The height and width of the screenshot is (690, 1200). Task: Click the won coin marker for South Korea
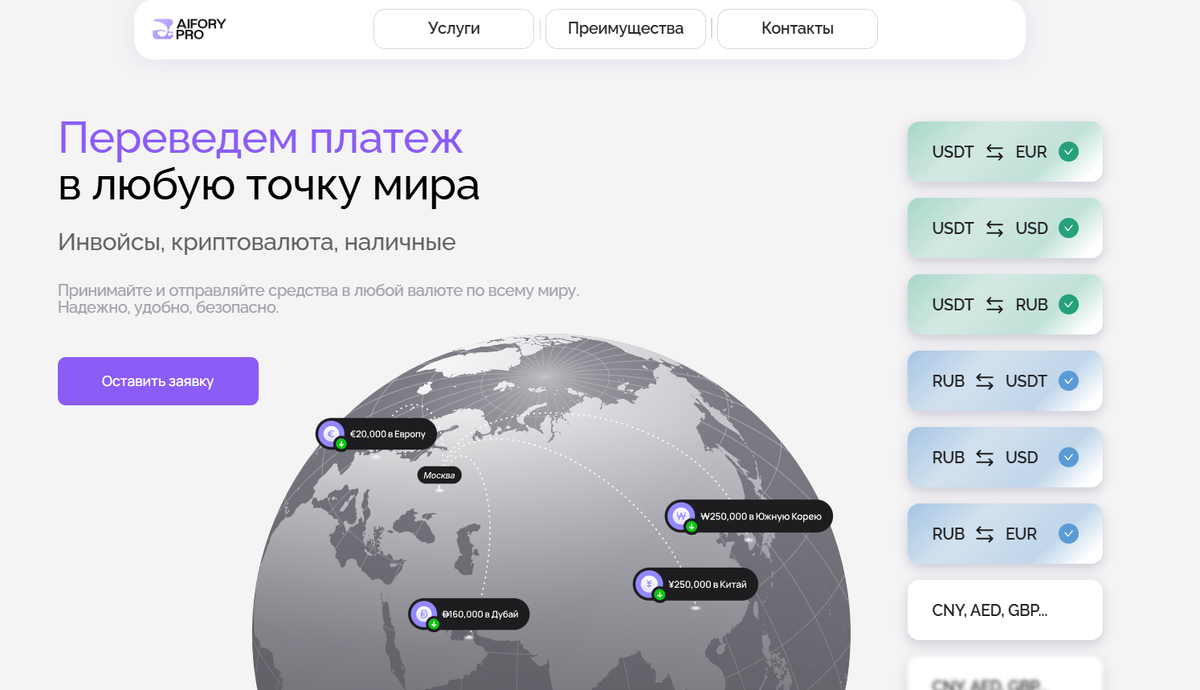pos(681,515)
